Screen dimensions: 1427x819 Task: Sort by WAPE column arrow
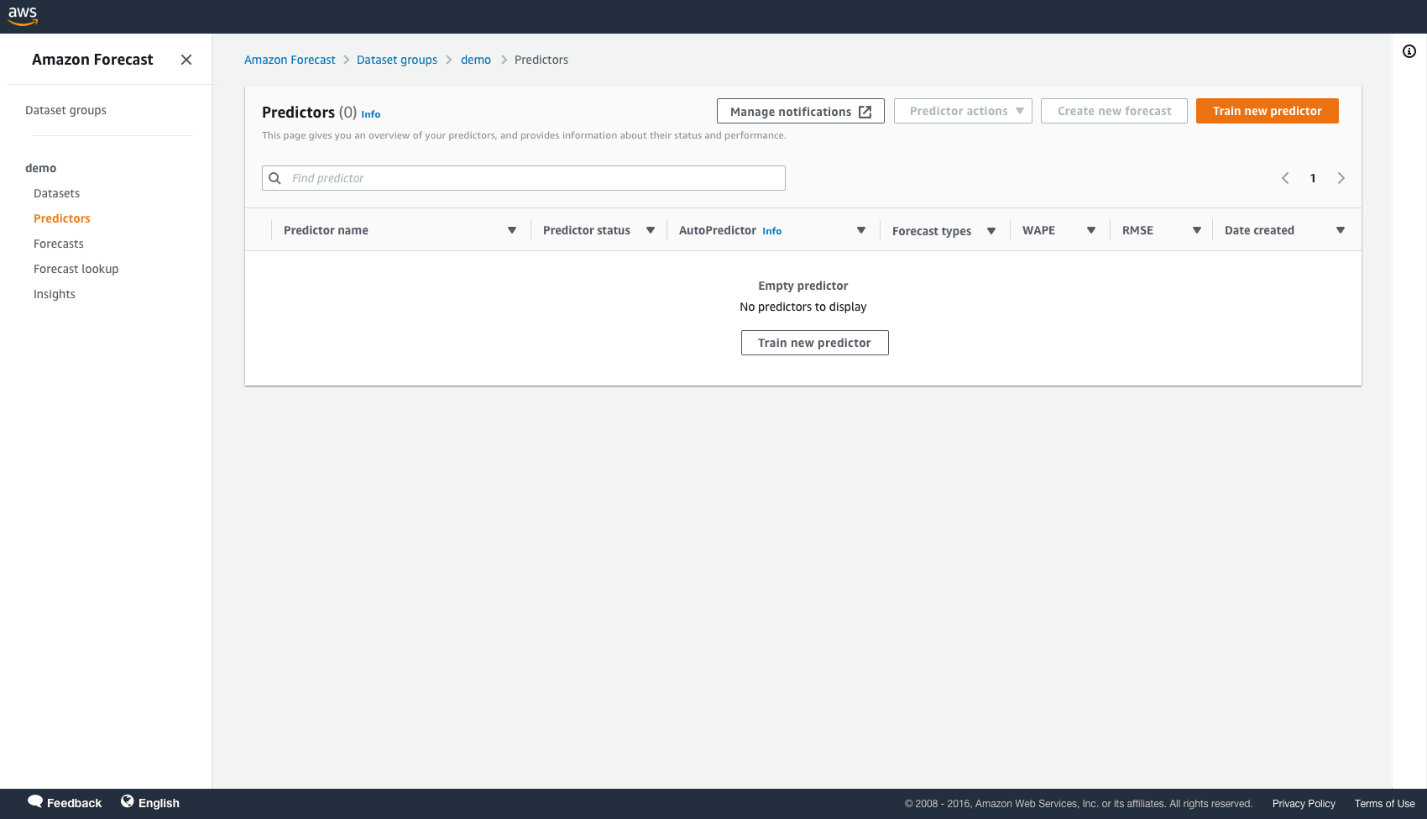(x=1091, y=231)
